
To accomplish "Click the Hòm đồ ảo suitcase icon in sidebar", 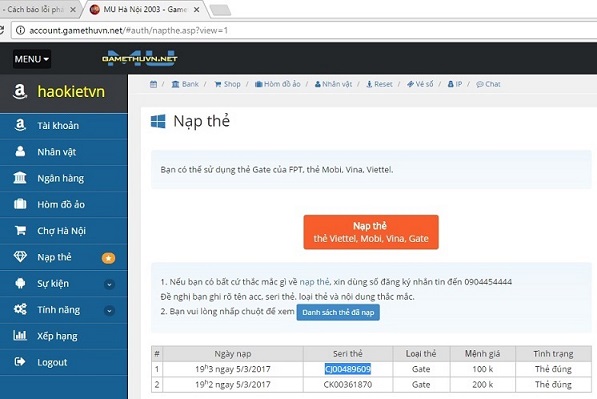I will (20, 204).
